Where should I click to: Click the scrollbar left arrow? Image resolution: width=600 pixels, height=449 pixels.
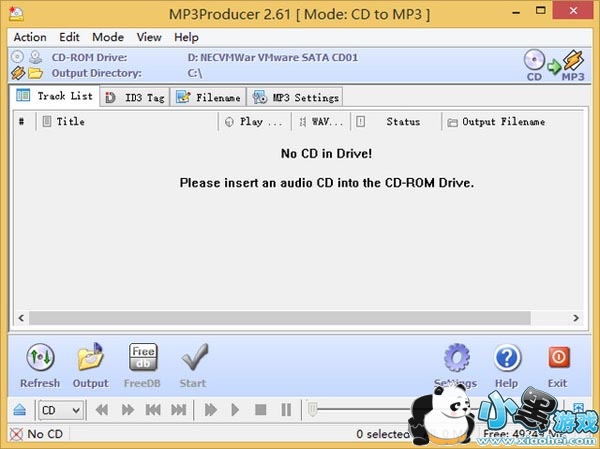point(21,318)
